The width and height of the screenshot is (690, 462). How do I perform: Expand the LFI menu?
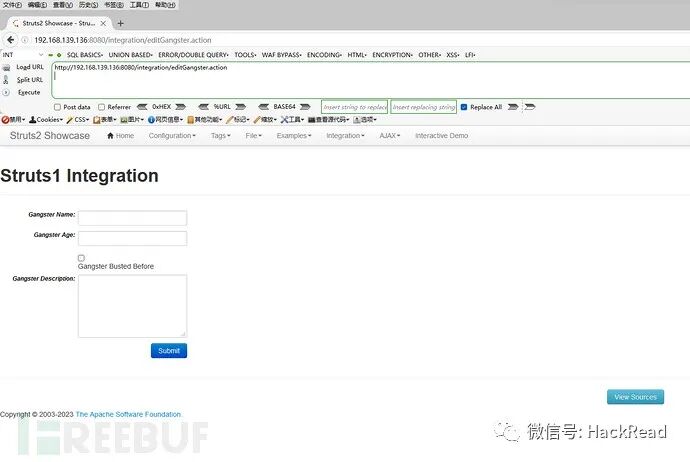click(x=470, y=55)
